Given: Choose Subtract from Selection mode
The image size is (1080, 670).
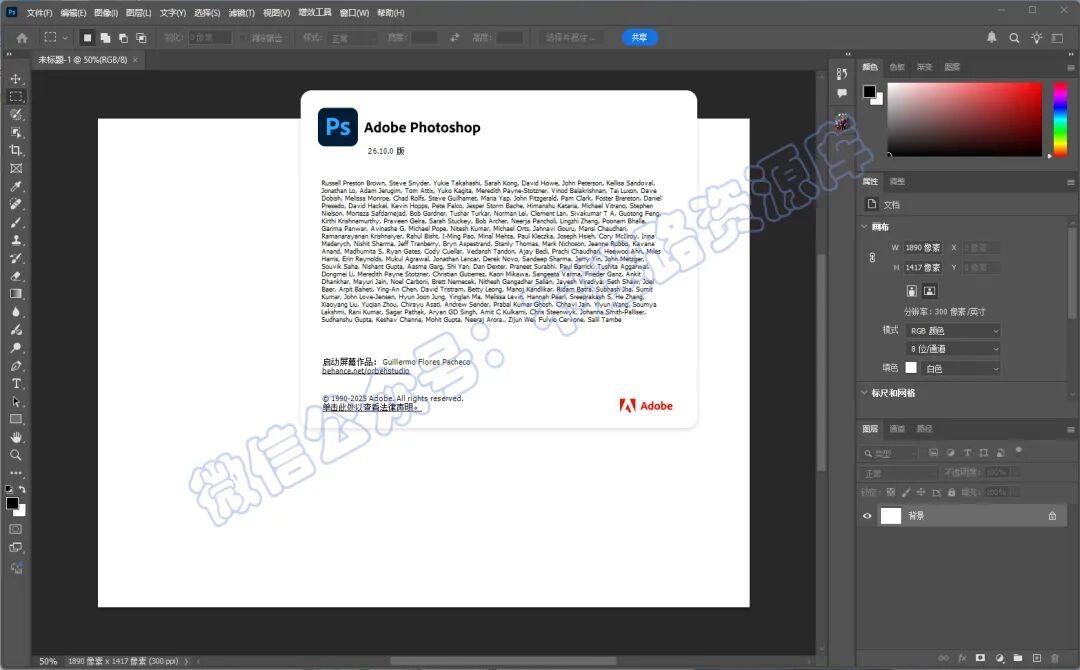Looking at the screenshot, I should point(123,38).
